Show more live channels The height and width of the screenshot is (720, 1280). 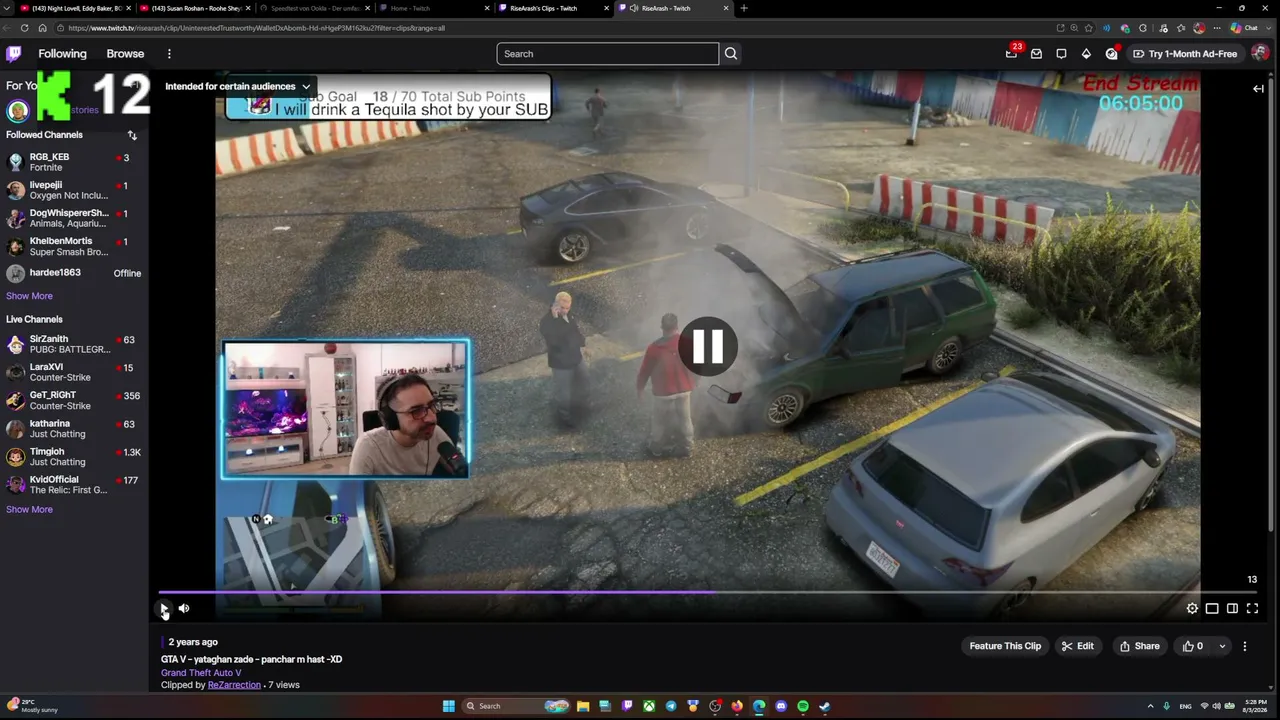pyautogui.click(x=29, y=510)
